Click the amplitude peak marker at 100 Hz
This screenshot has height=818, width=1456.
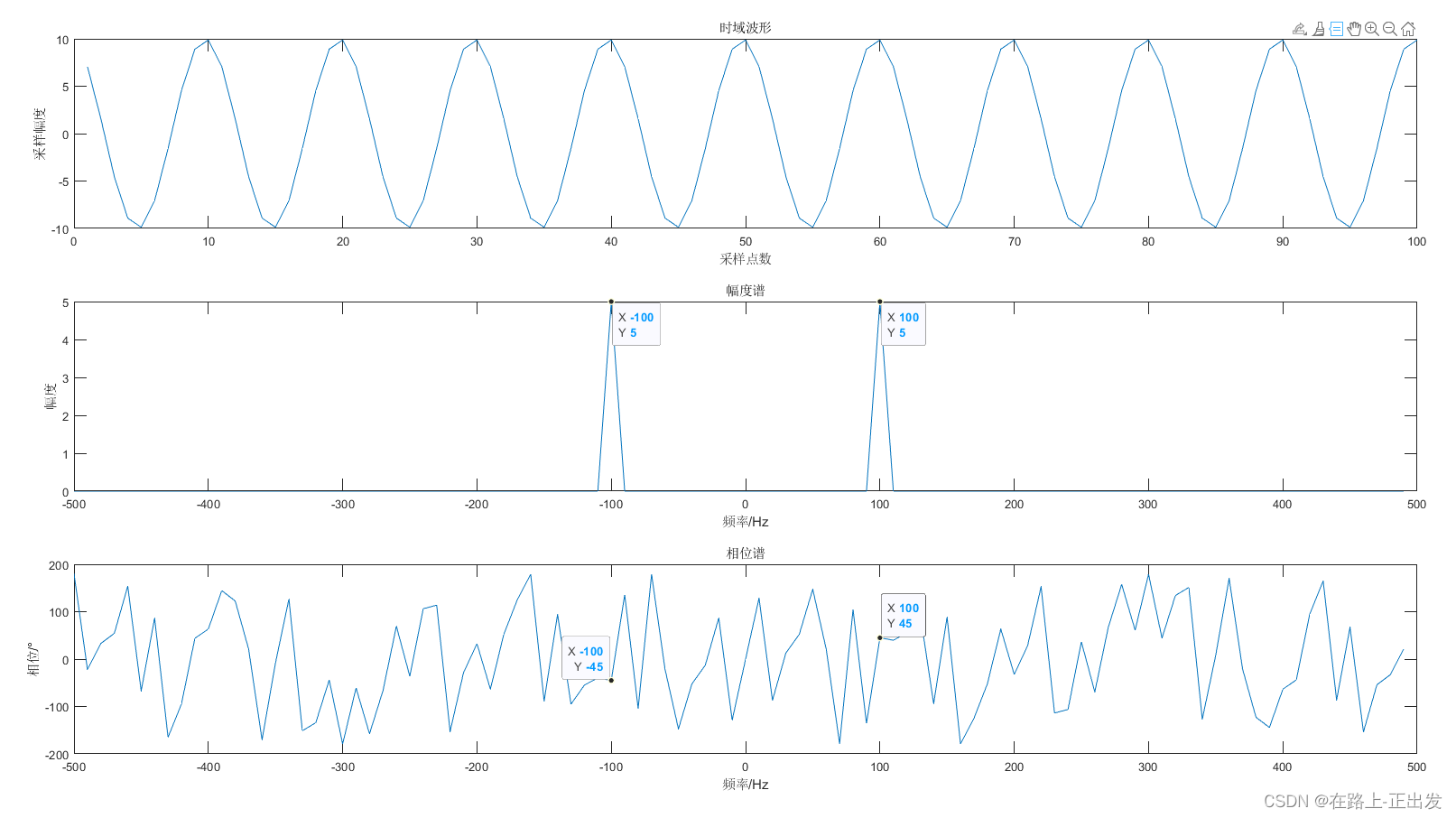[880, 302]
